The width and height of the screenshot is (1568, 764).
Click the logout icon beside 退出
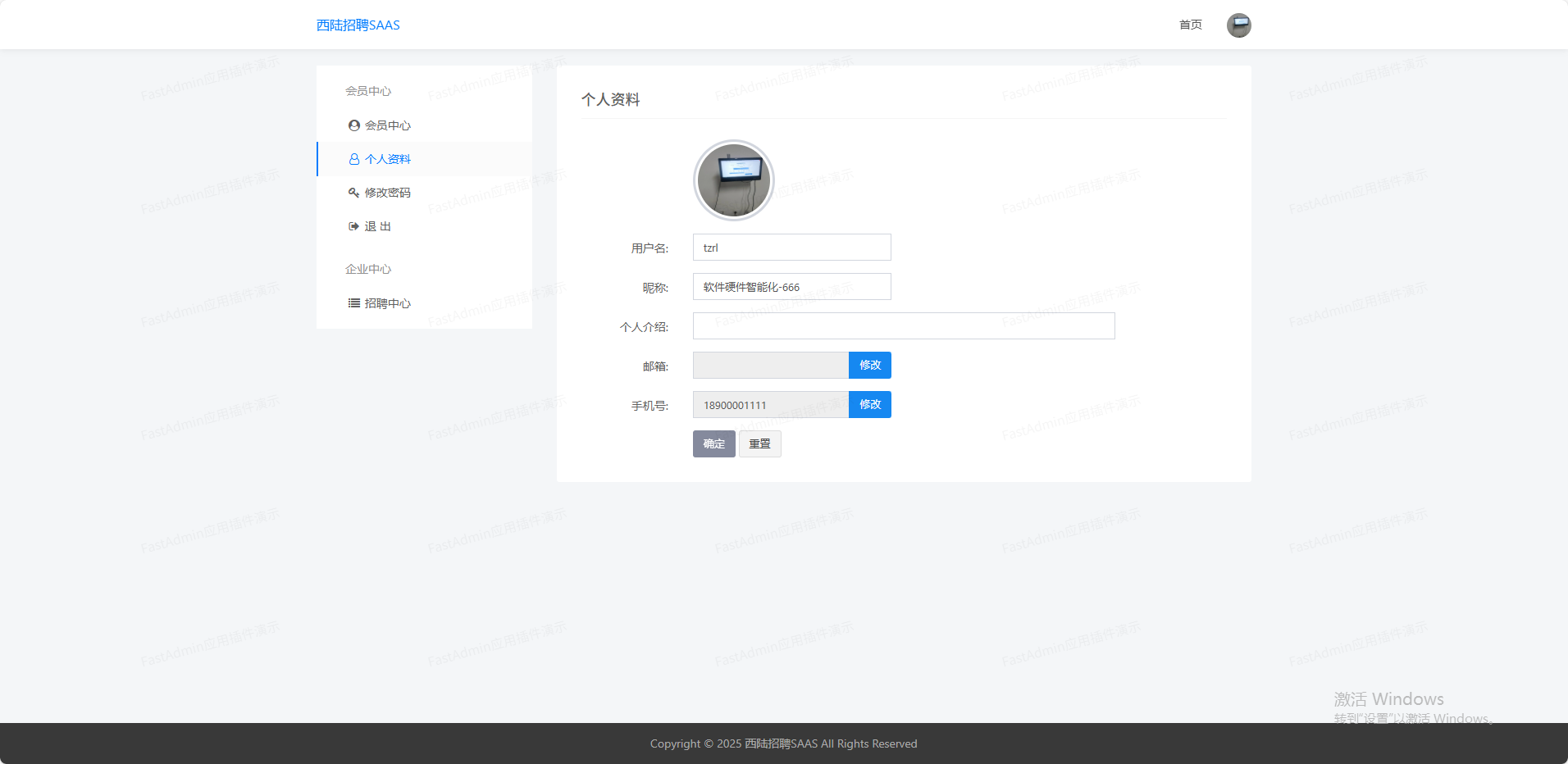[353, 226]
